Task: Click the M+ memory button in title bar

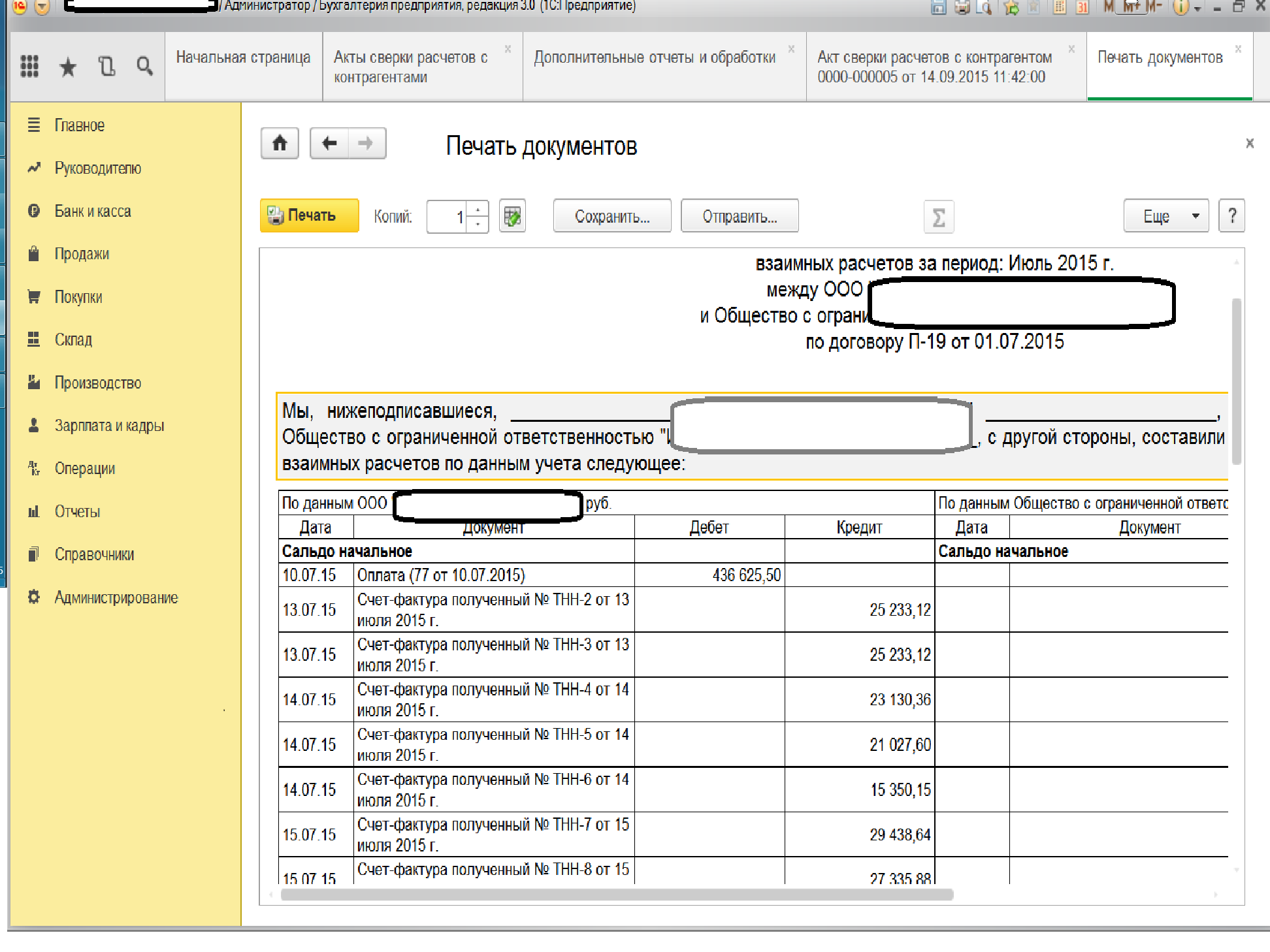Action: tap(1132, 7)
